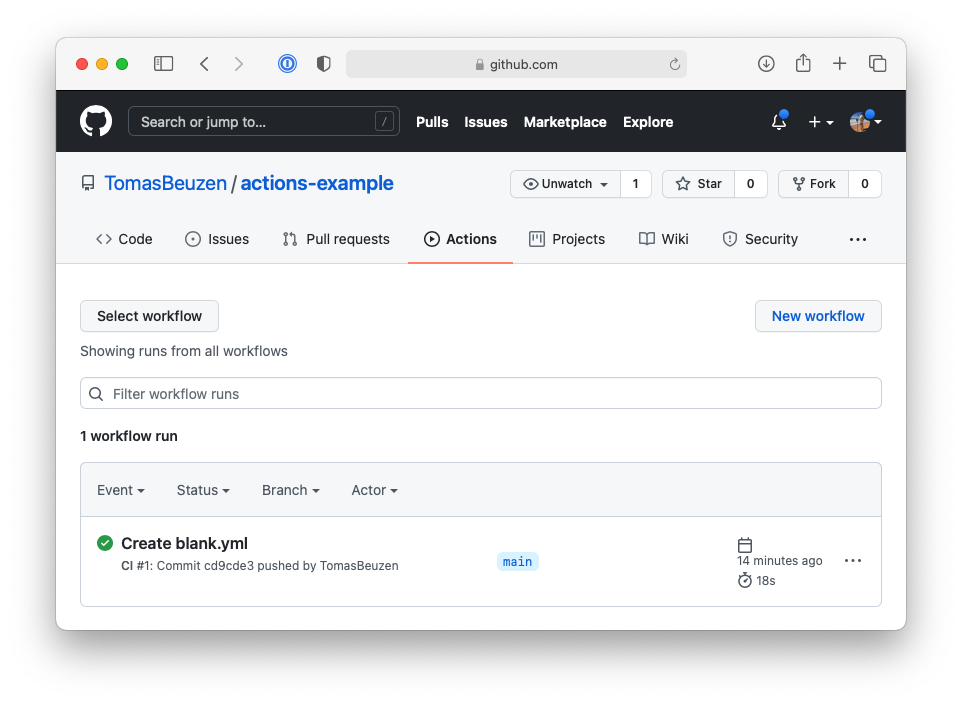Go back with the Safari back arrow
The width and height of the screenshot is (962, 704).
point(204,64)
